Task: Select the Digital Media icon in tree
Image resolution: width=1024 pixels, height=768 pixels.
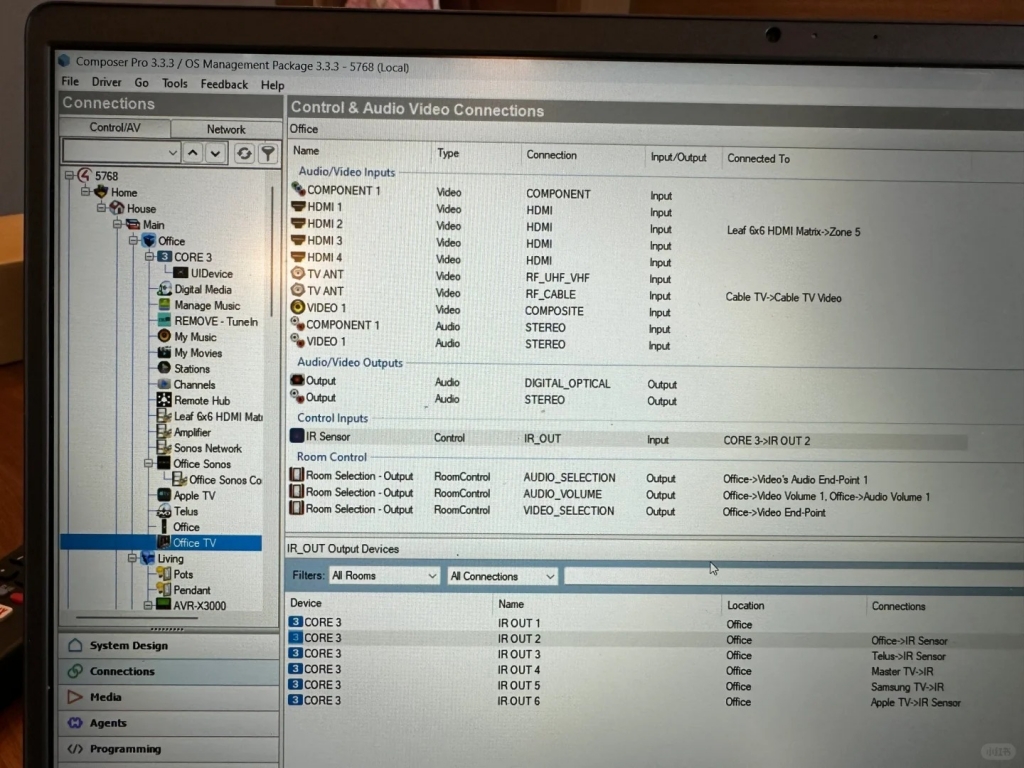Action: coord(165,289)
